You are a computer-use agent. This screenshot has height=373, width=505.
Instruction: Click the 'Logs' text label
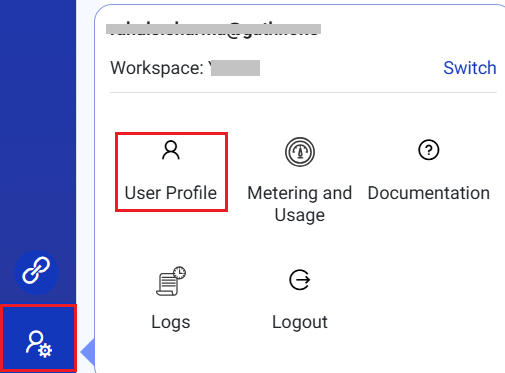click(171, 323)
